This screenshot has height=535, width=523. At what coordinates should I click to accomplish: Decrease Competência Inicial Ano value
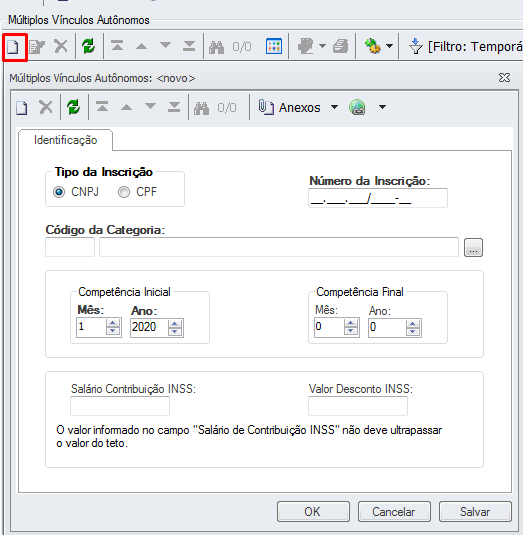pos(175,331)
